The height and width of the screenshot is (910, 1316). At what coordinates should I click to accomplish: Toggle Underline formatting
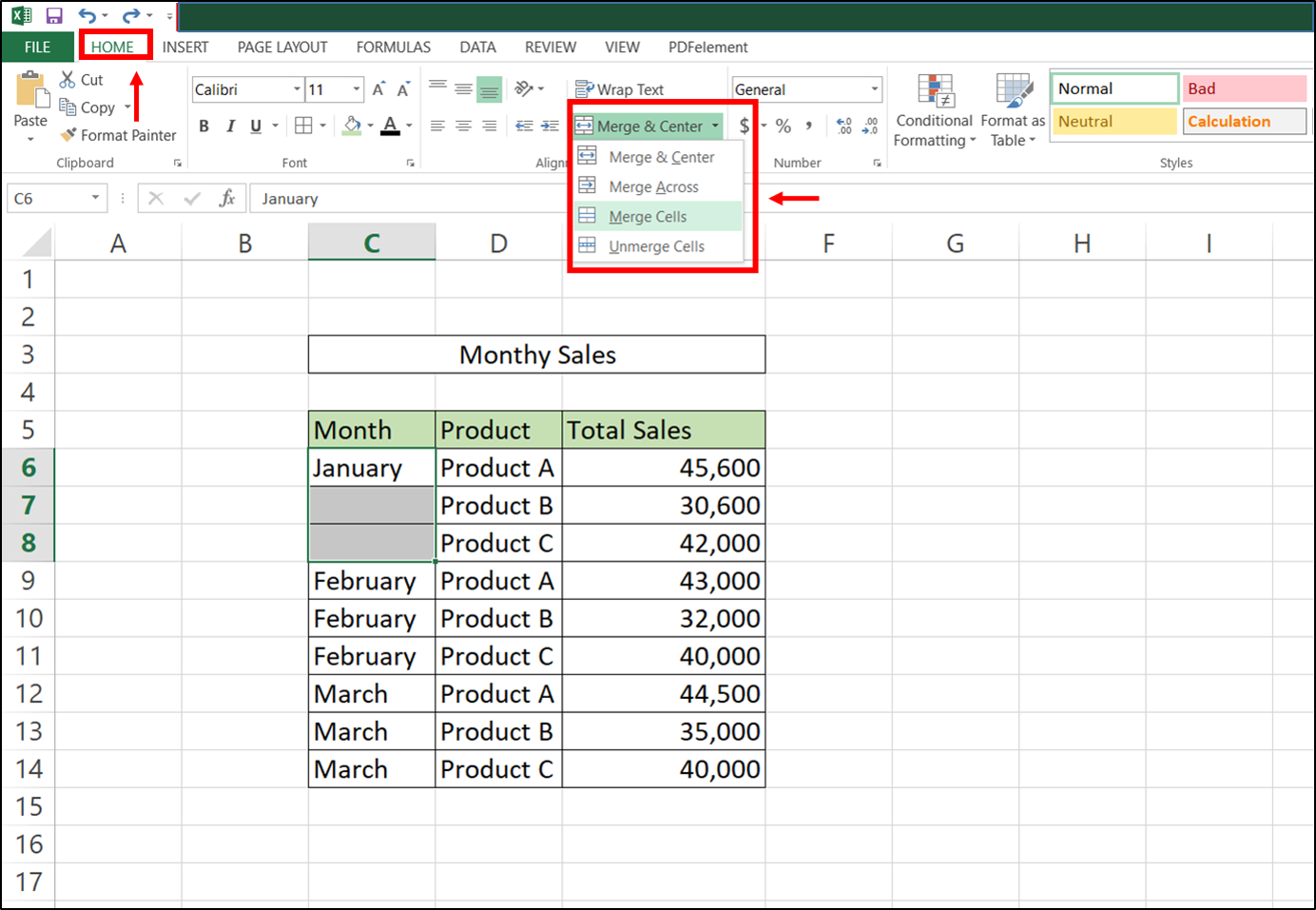pyautogui.click(x=256, y=126)
